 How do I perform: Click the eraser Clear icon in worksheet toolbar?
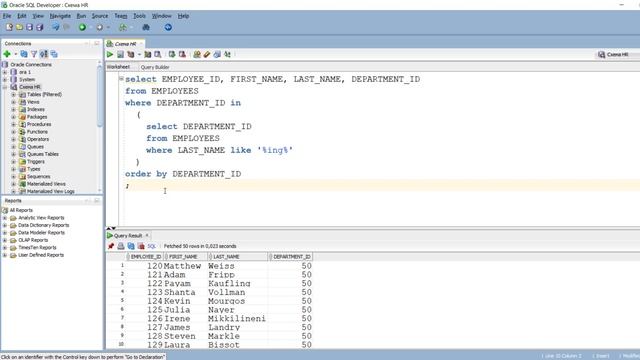[x=207, y=54]
